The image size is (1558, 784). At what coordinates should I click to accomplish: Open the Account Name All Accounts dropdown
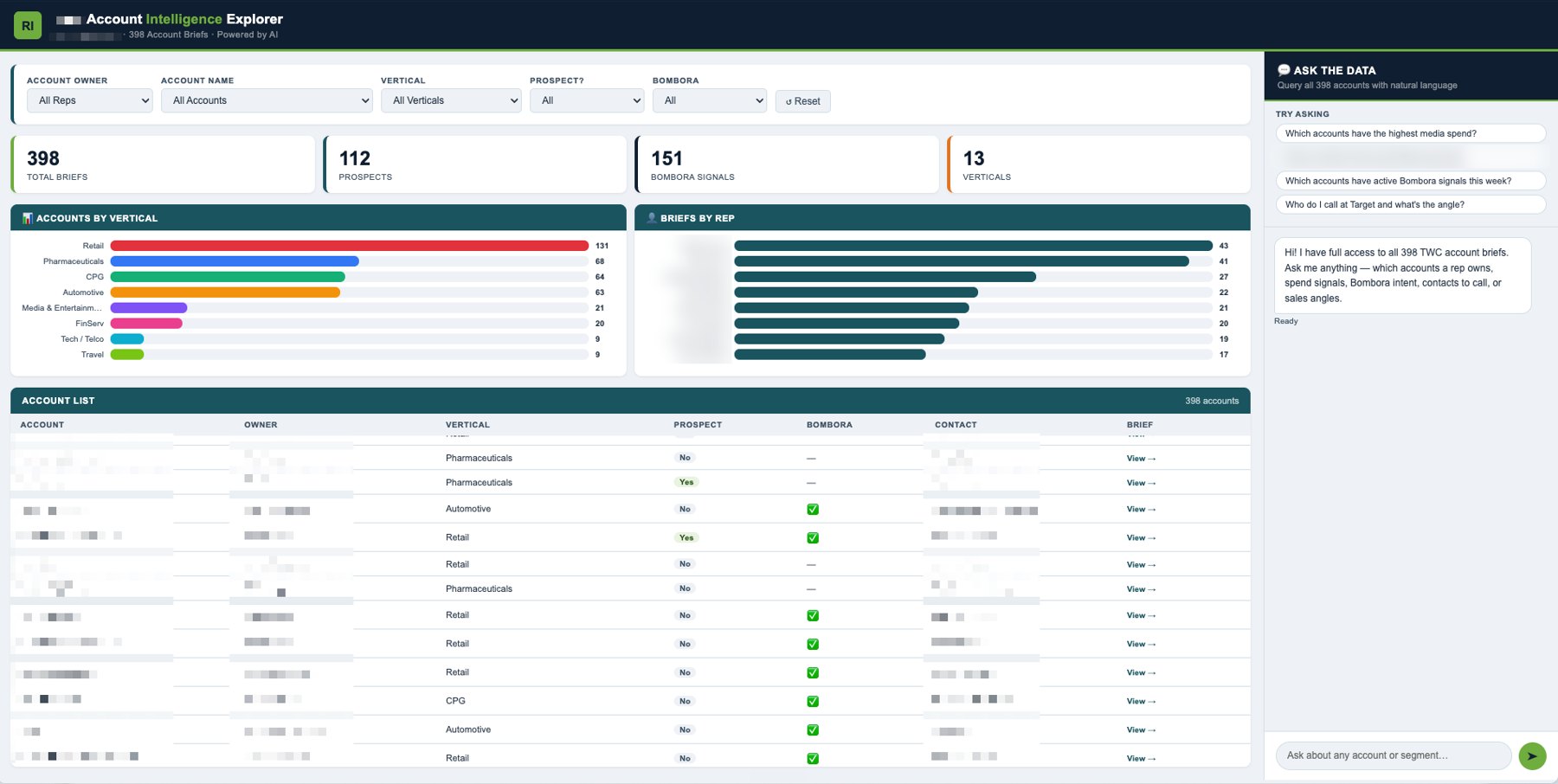267,100
